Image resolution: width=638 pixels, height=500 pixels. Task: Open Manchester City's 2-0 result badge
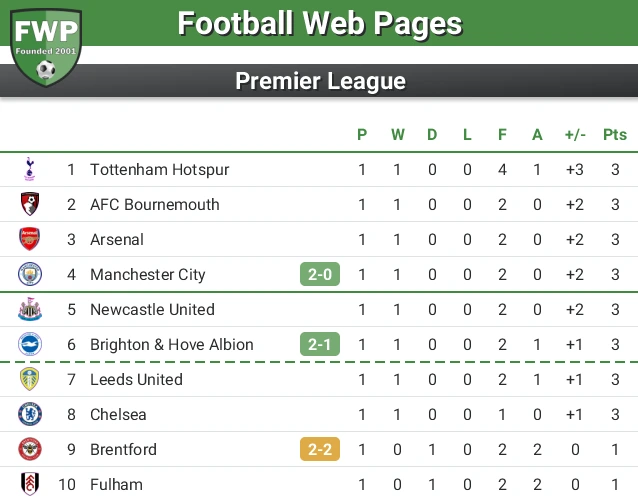[320, 274]
